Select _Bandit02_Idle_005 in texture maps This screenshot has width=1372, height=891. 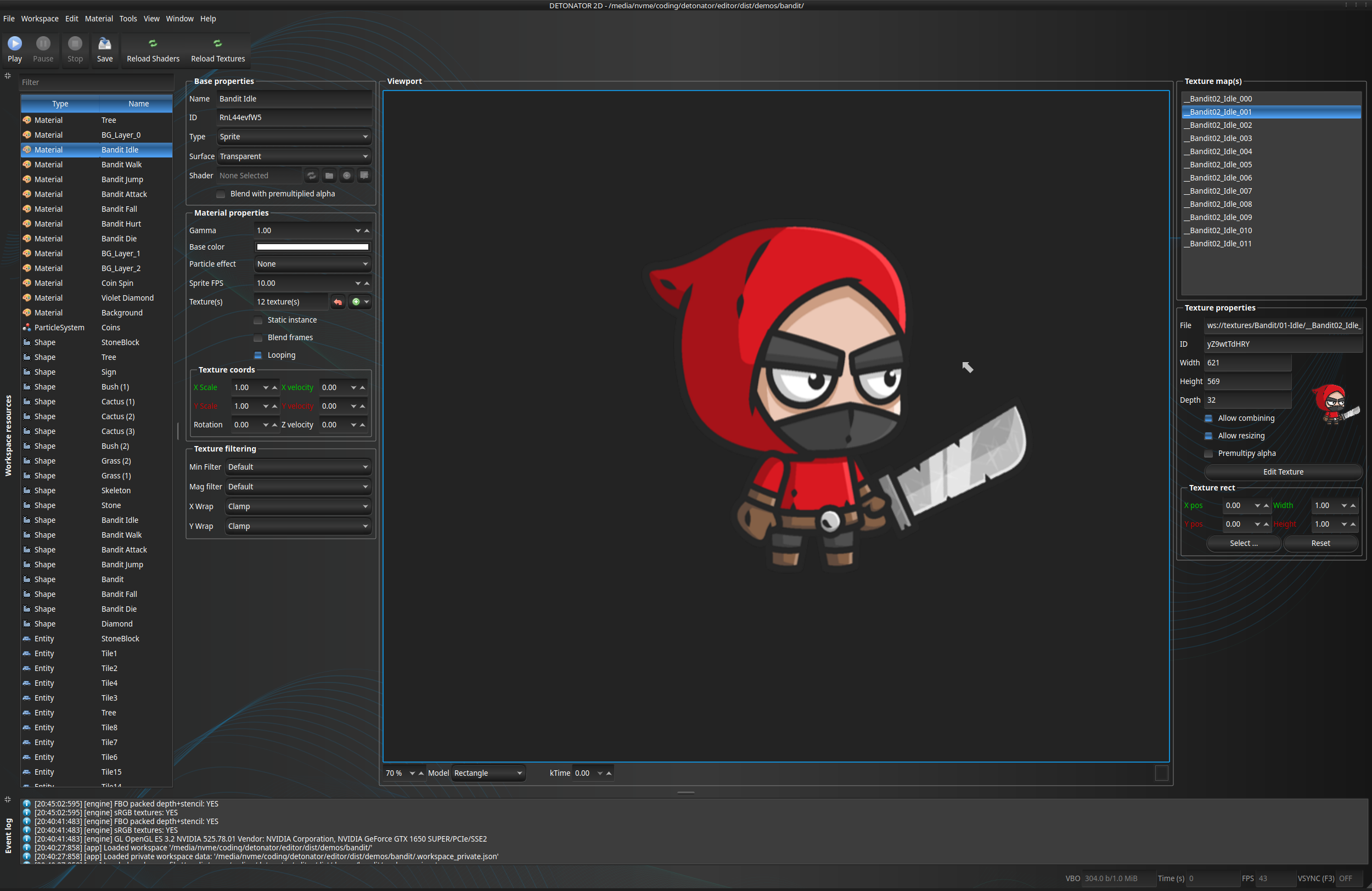(1271, 165)
